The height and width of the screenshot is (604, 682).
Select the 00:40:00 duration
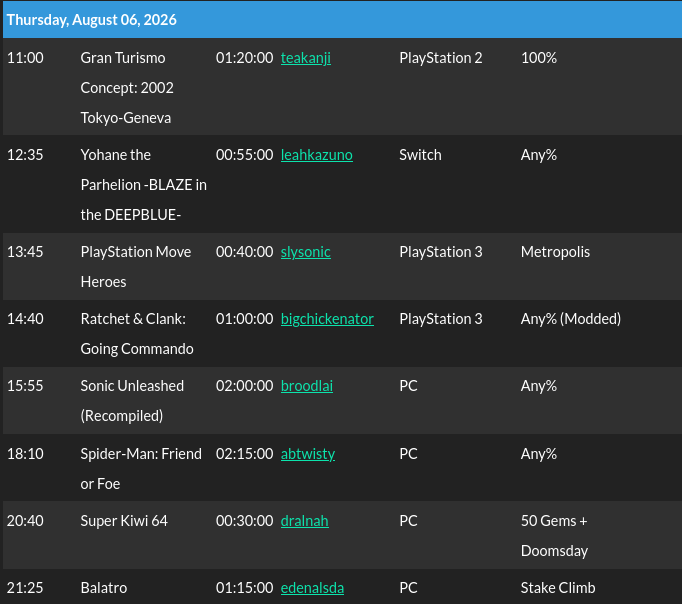pyautogui.click(x=244, y=252)
